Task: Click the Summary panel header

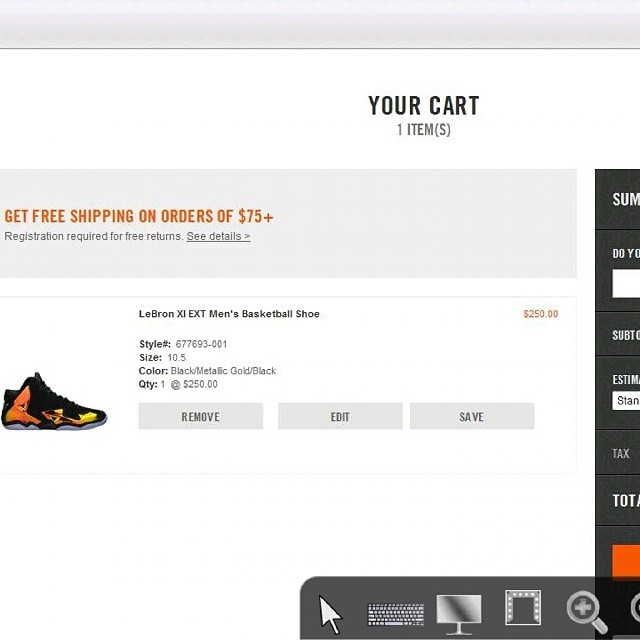Action: click(x=625, y=199)
